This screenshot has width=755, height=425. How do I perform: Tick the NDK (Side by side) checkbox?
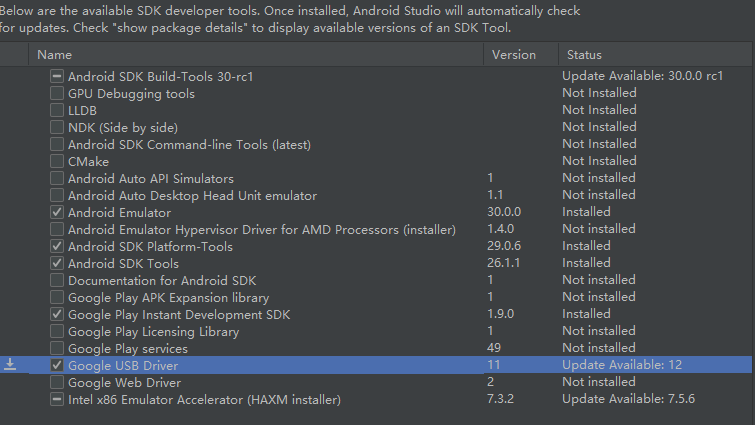click(x=57, y=127)
